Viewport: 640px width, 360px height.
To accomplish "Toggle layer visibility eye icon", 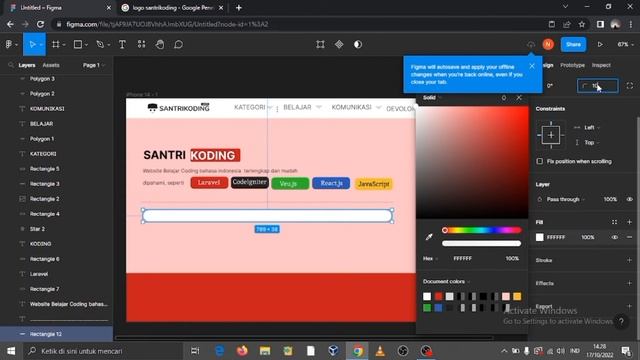I will pos(629,199).
